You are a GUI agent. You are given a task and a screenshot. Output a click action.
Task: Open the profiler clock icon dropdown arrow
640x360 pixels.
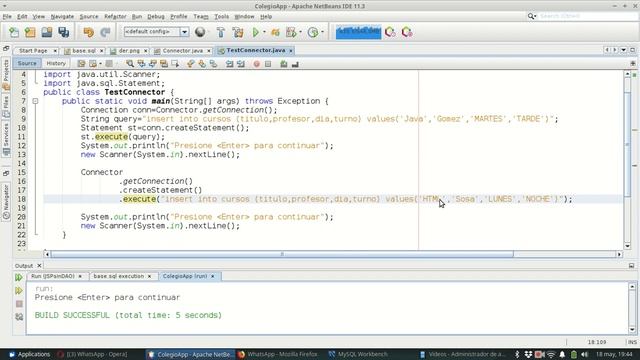[322, 32]
